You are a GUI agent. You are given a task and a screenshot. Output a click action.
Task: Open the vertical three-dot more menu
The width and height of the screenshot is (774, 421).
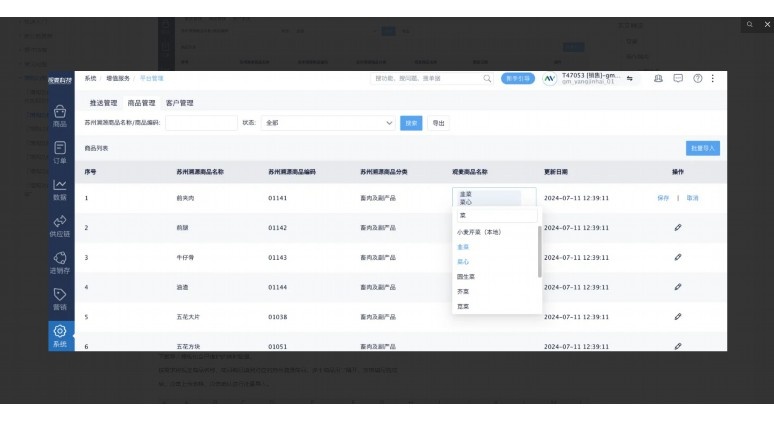point(712,78)
